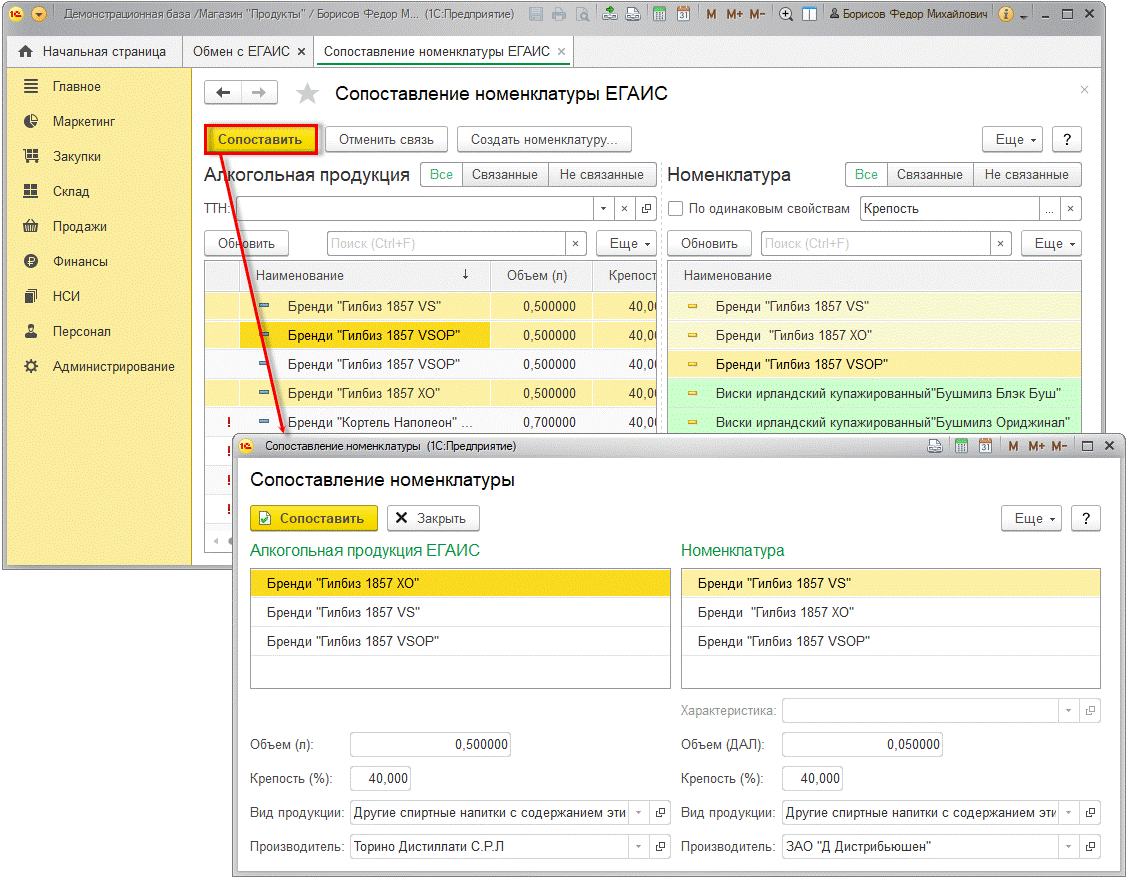
Task: Click the info icon in the title bar
Action: point(1006,15)
